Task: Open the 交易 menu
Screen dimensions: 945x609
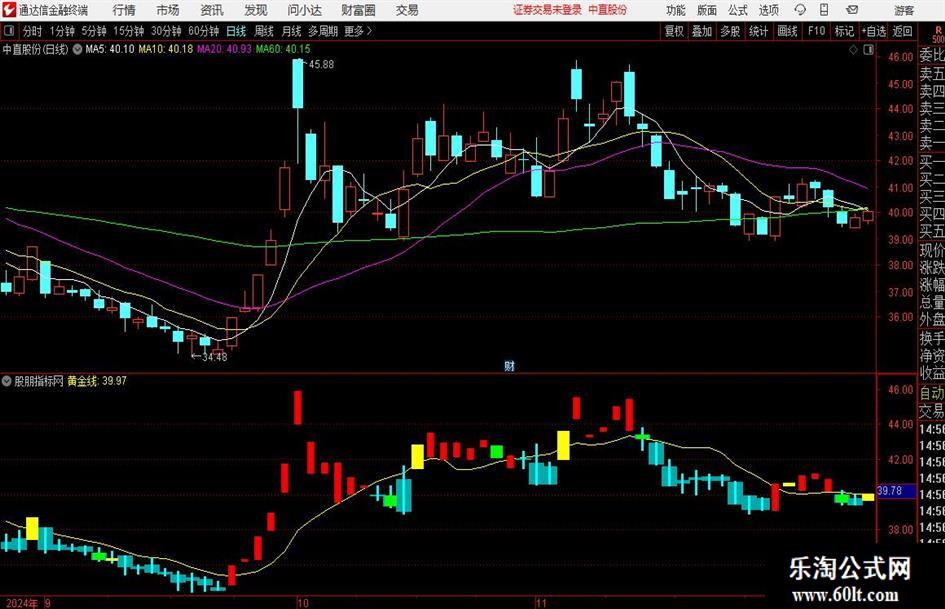Action: (x=407, y=10)
